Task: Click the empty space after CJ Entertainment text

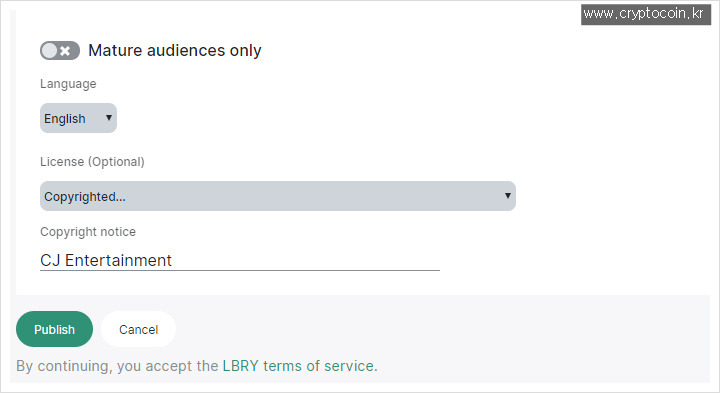Action: point(305,260)
